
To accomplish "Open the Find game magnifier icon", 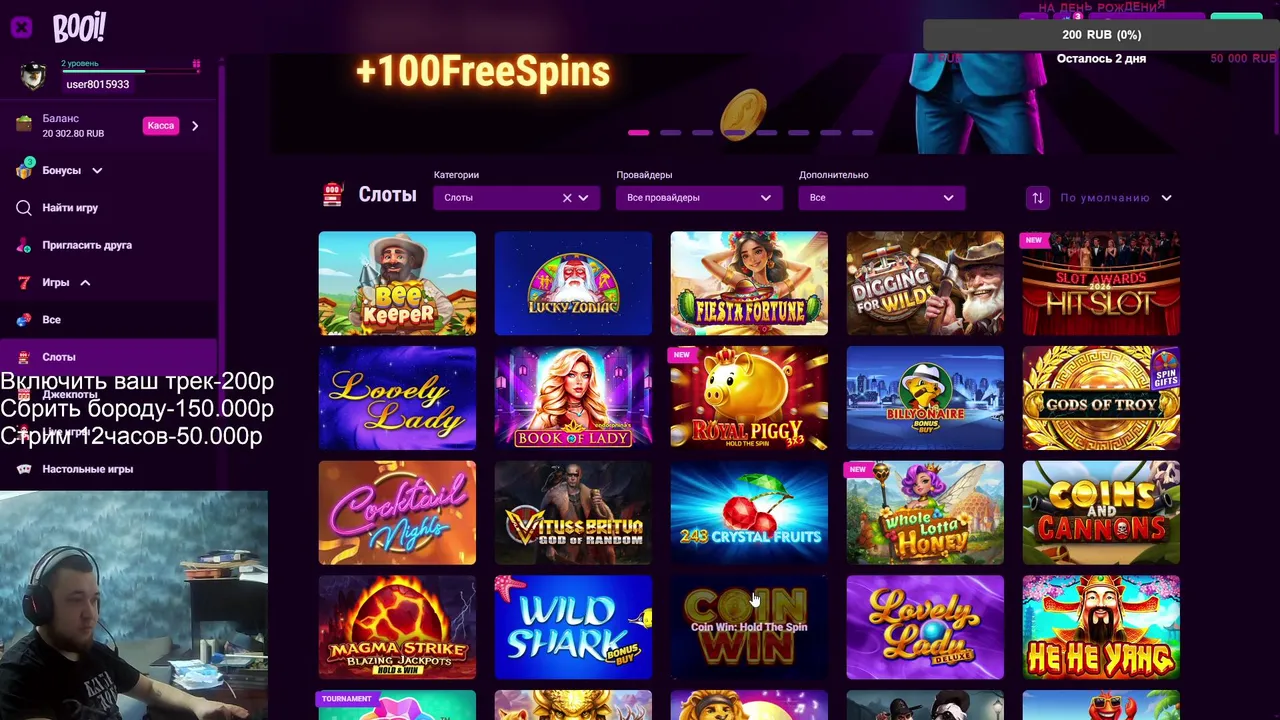I will click(x=24, y=208).
